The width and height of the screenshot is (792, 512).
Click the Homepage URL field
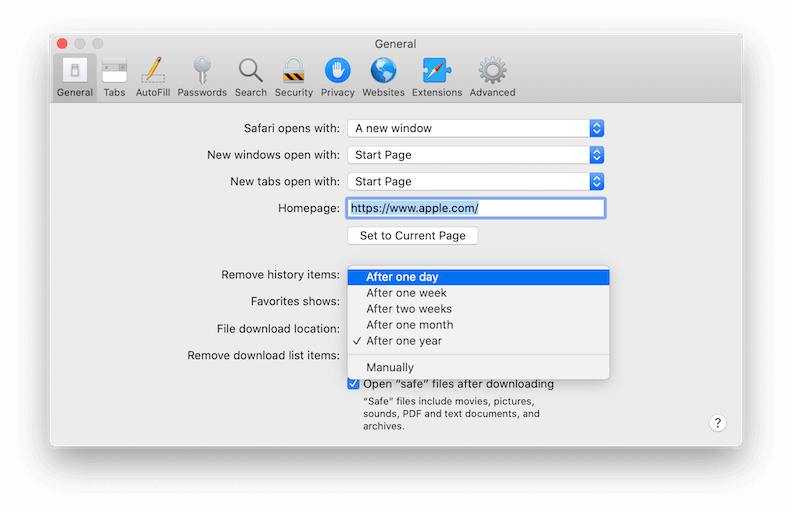(x=476, y=208)
